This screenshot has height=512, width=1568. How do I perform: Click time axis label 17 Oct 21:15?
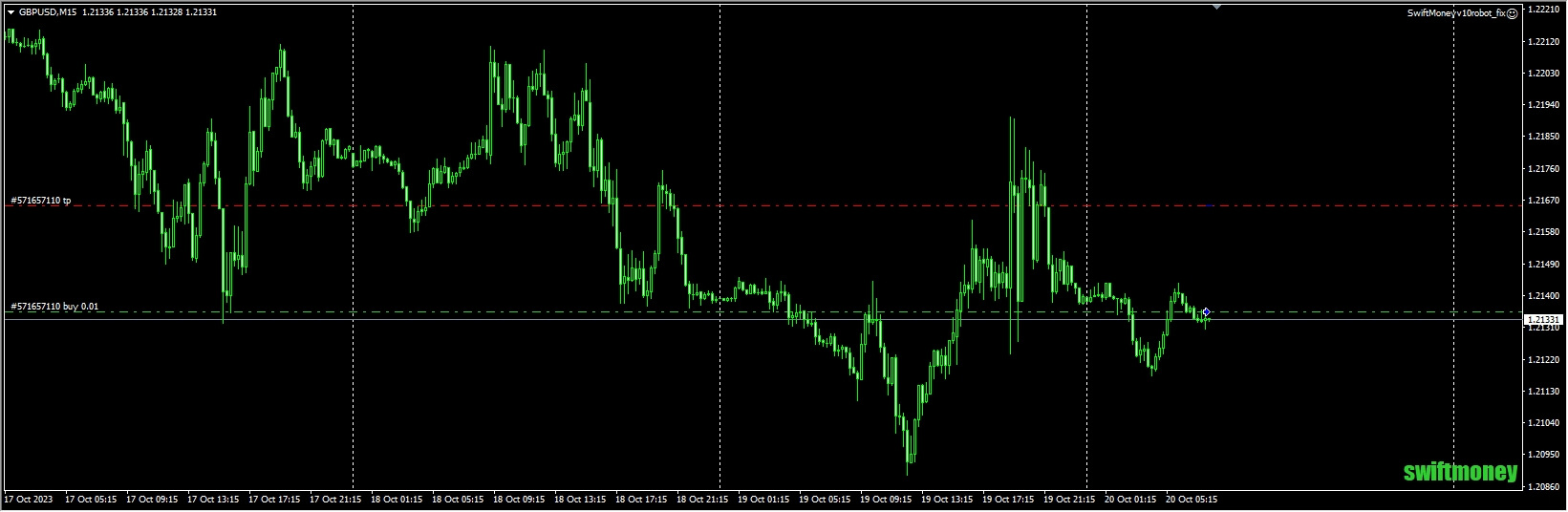(x=336, y=500)
